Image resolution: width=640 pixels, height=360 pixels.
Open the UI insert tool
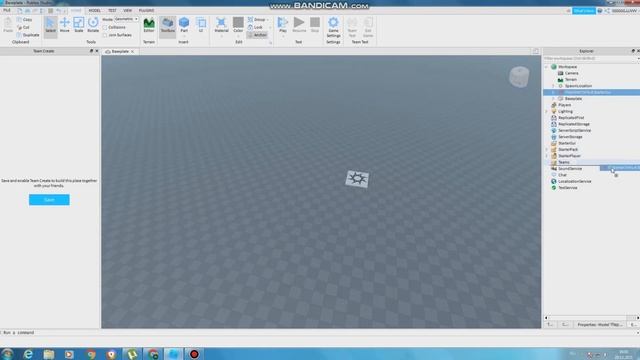click(x=201, y=25)
